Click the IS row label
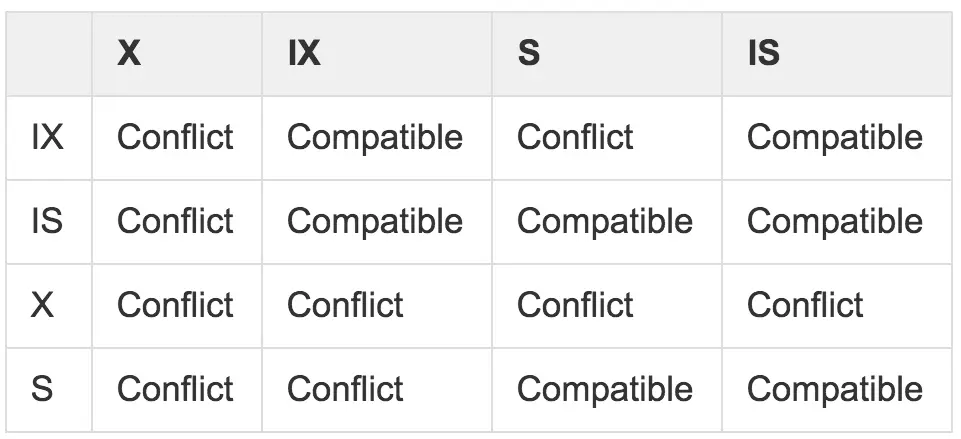961x439 pixels. coord(47,221)
